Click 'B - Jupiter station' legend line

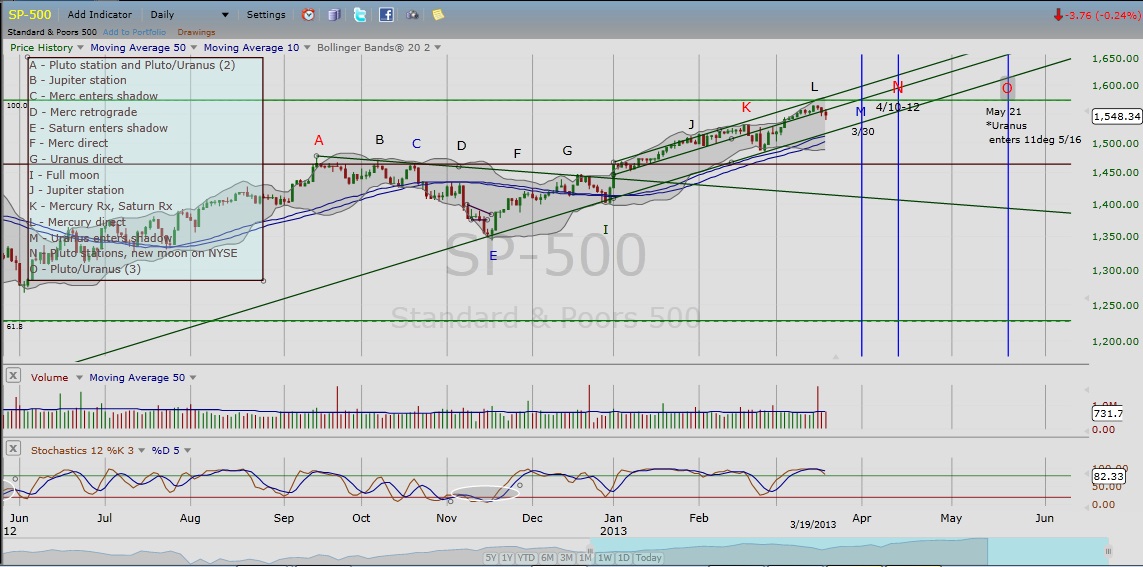[78, 80]
